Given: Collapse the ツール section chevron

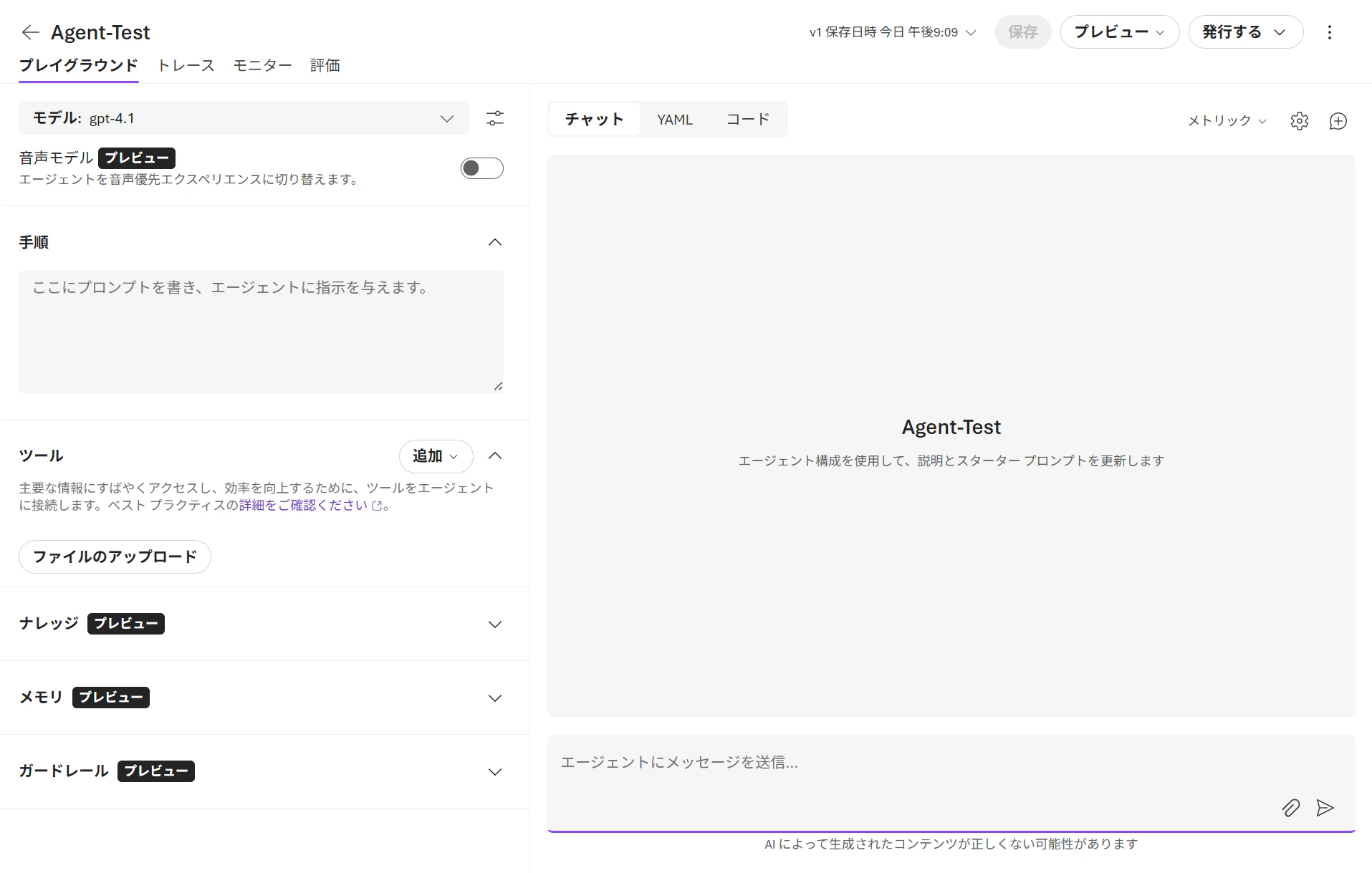Looking at the screenshot, I should tap(495, 455).
